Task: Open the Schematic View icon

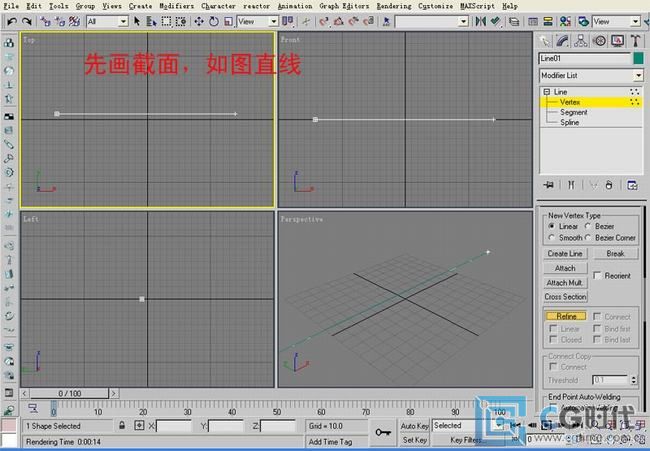Action: [548, 21]
